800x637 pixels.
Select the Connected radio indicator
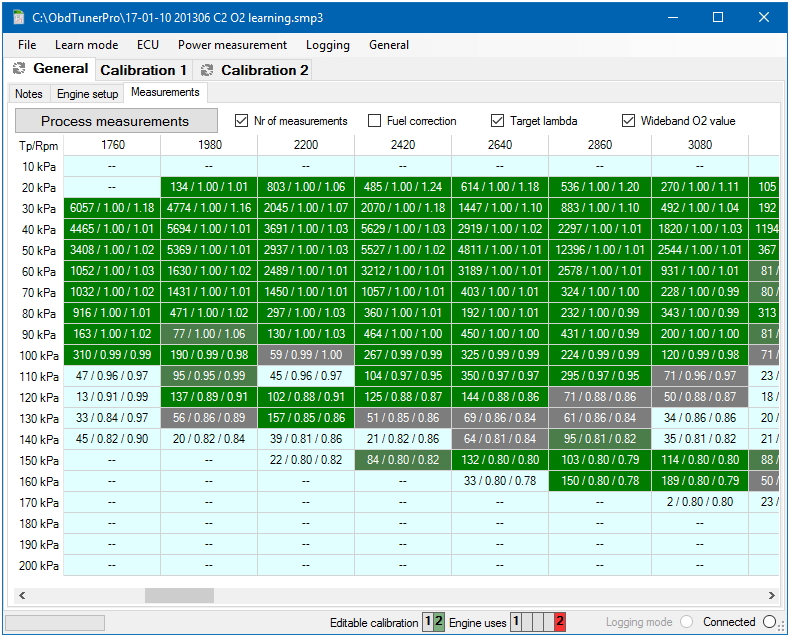(769, 622)
